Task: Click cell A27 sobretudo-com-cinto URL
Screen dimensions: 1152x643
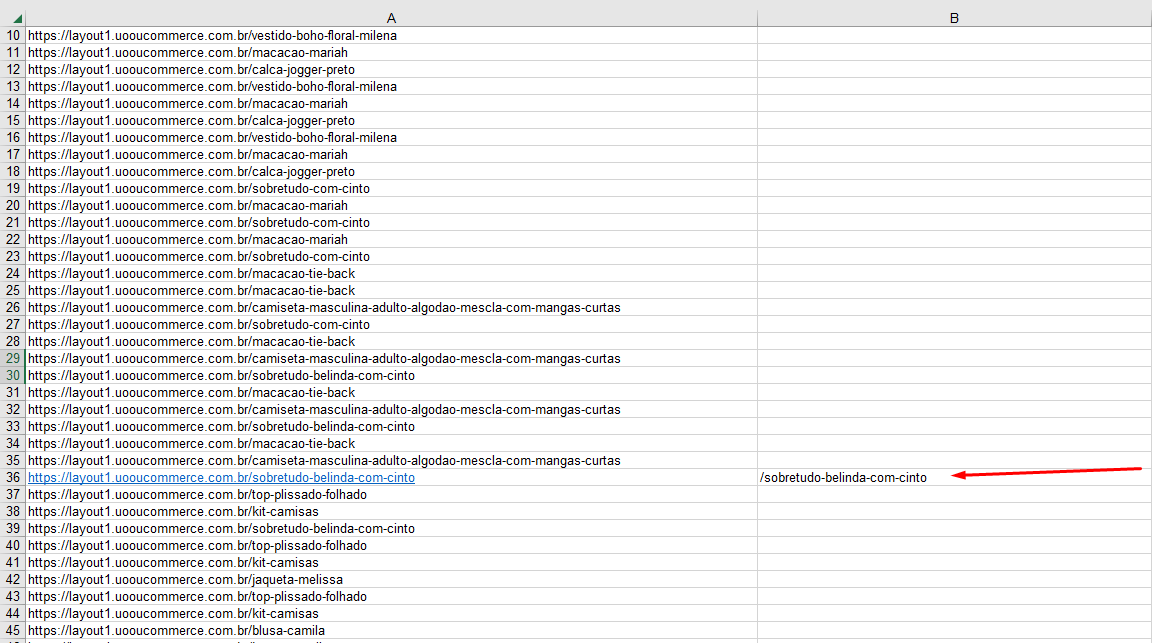Action: click(x=391, y=325)
